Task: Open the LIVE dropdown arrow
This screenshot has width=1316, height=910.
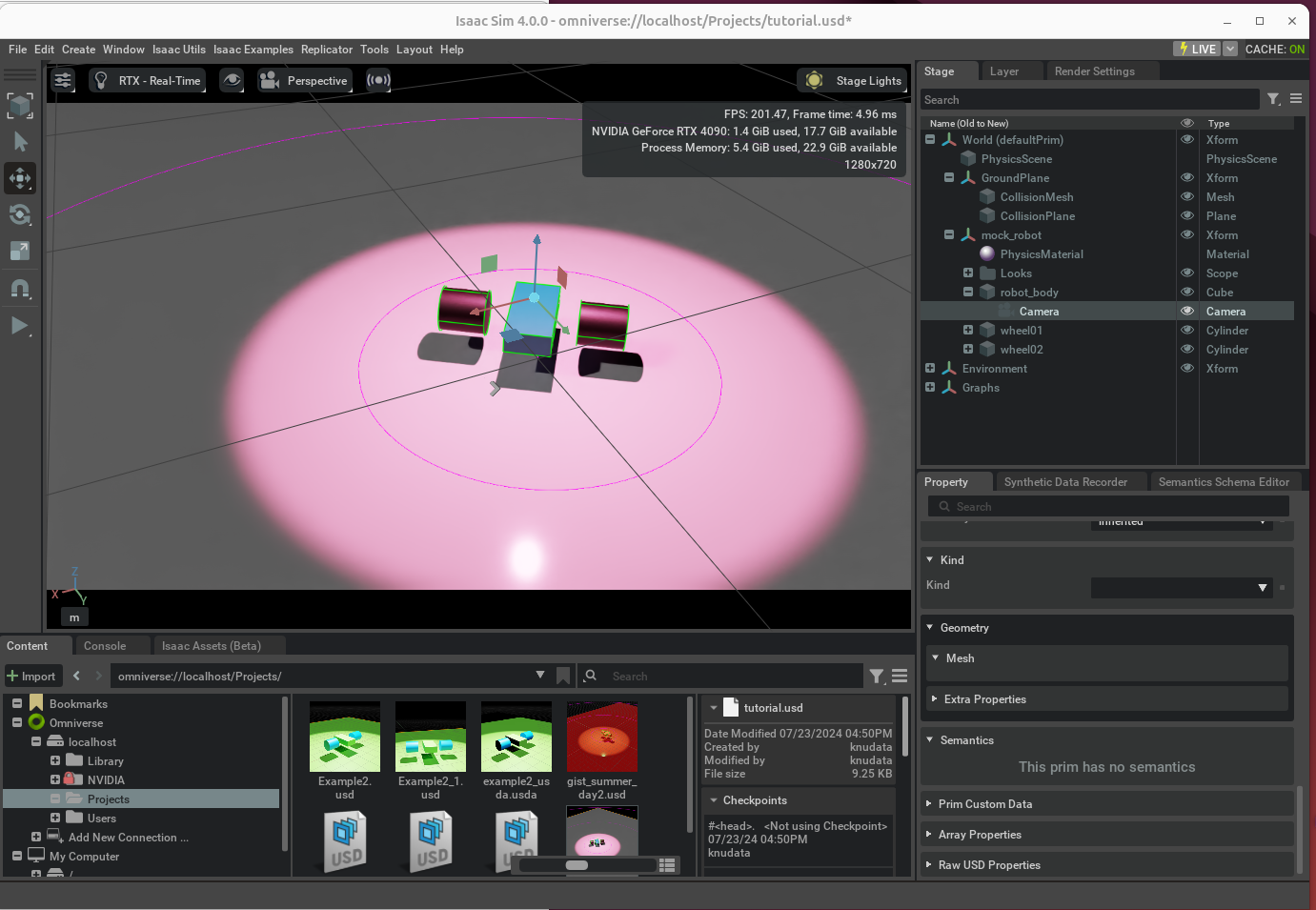Action: 1230,50
